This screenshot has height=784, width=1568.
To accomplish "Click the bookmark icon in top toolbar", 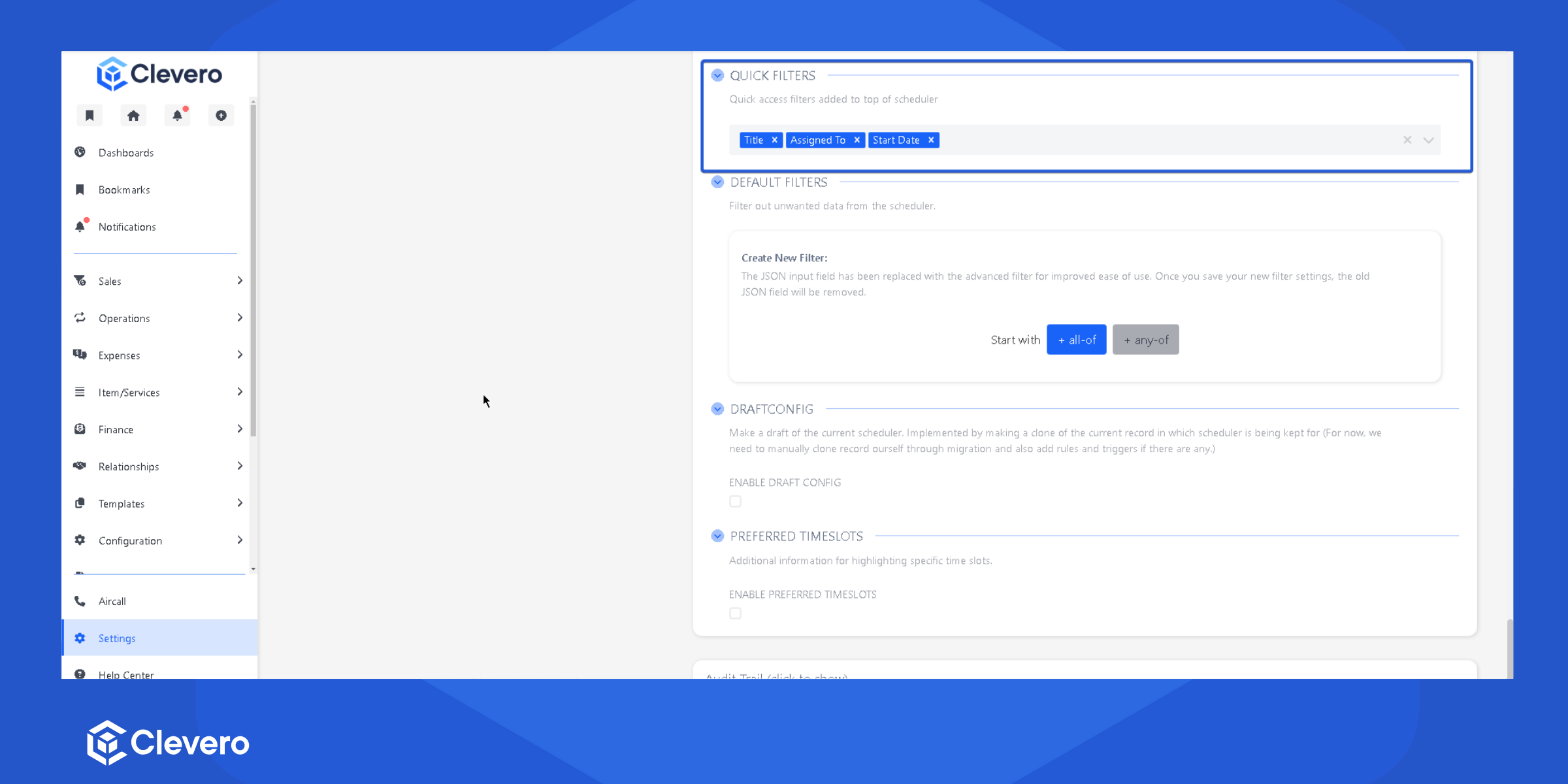I will pos(90,116).
